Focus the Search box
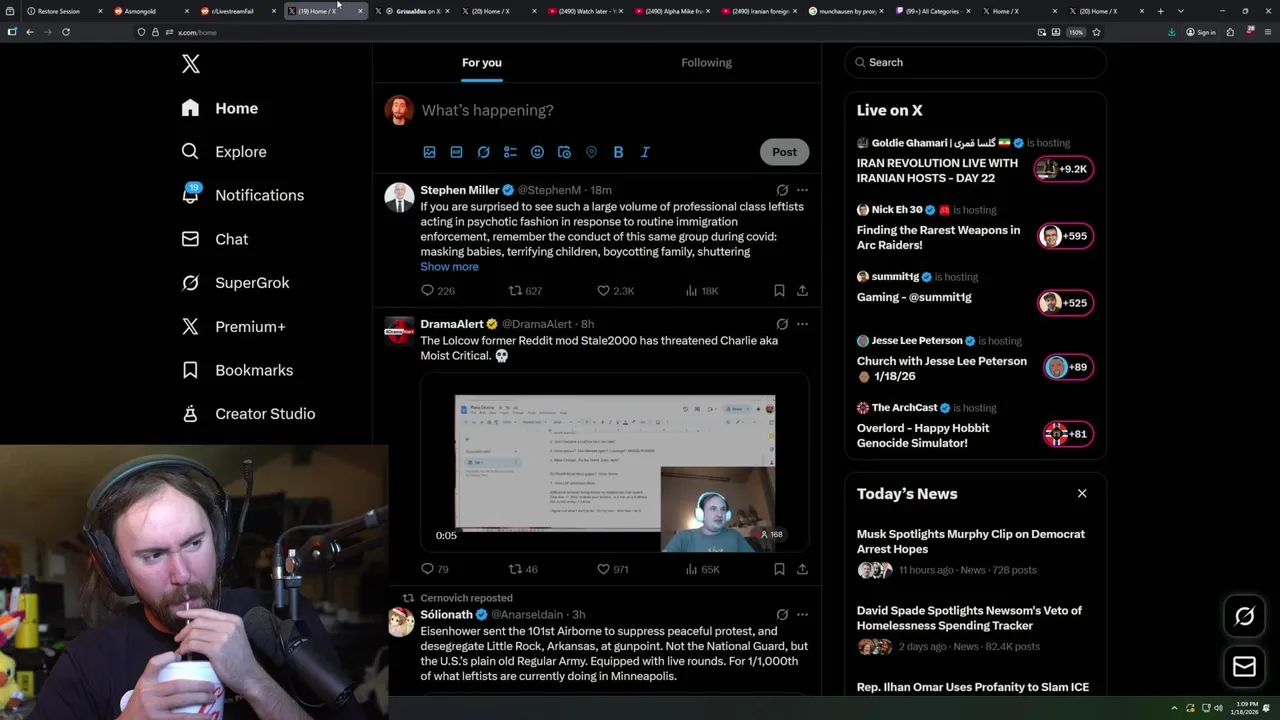This screenshot has width=1280, height=720. [x=975, y=62]
